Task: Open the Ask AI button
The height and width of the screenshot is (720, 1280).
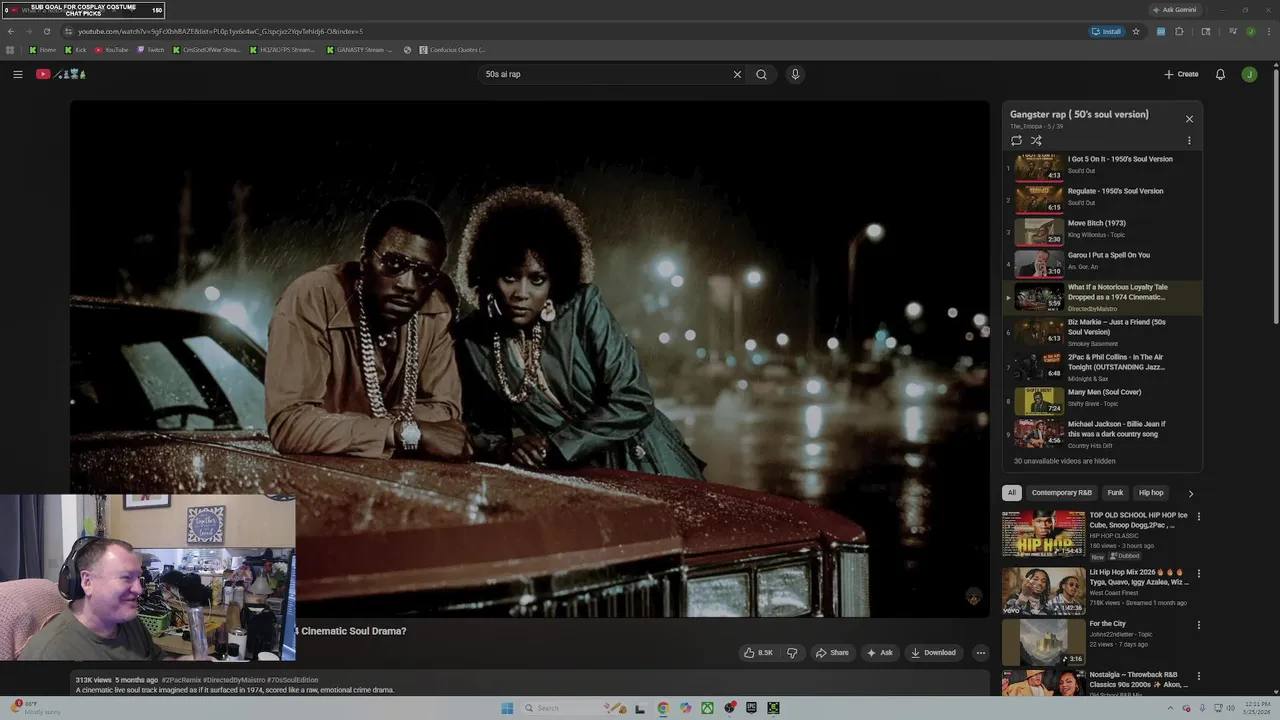Action: click(879, 653)
